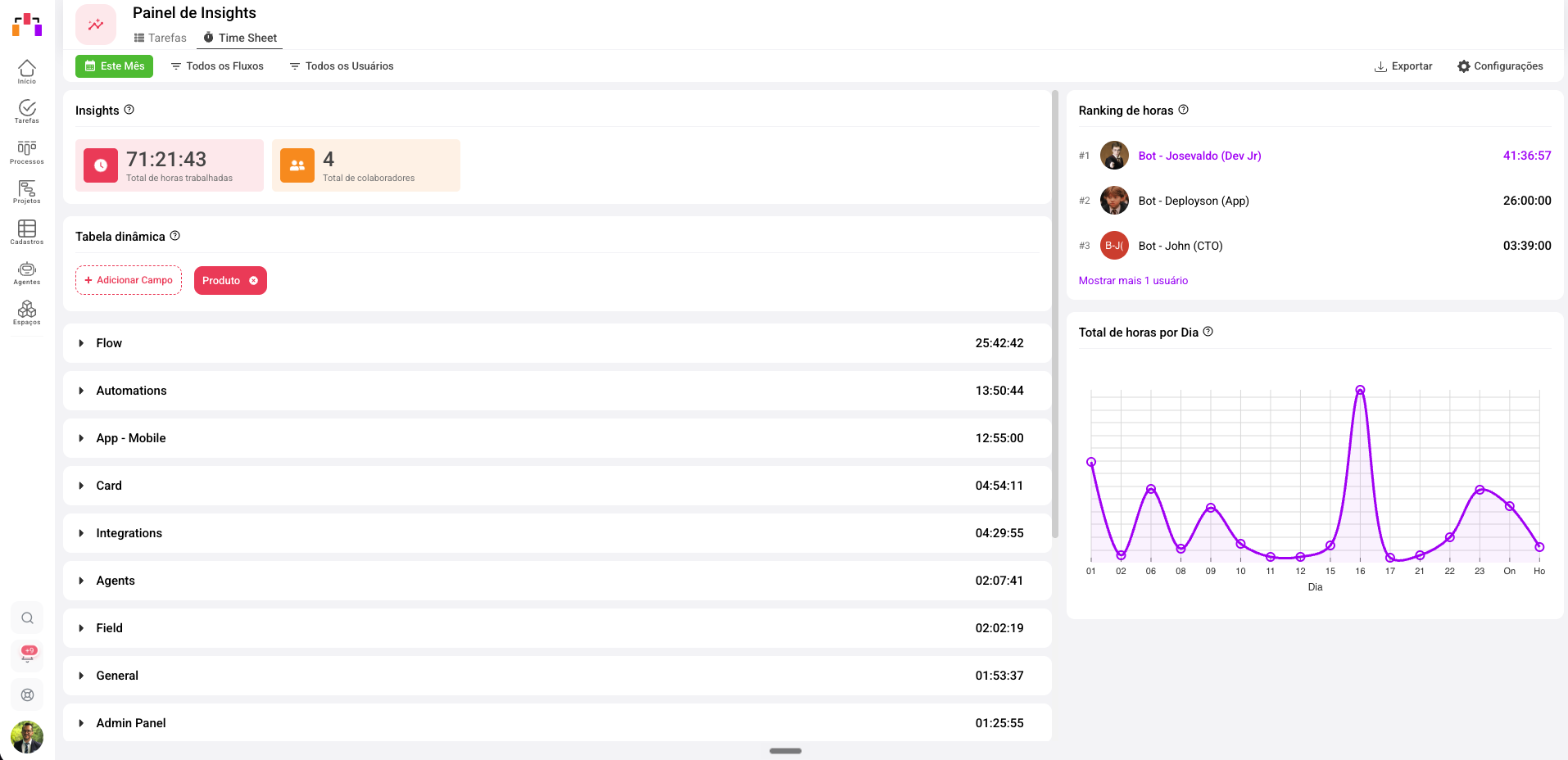The height and width of the screenshot is (760, 1568).
Task: Open Cadastros sidebar icon
Action: pos(27,232)
